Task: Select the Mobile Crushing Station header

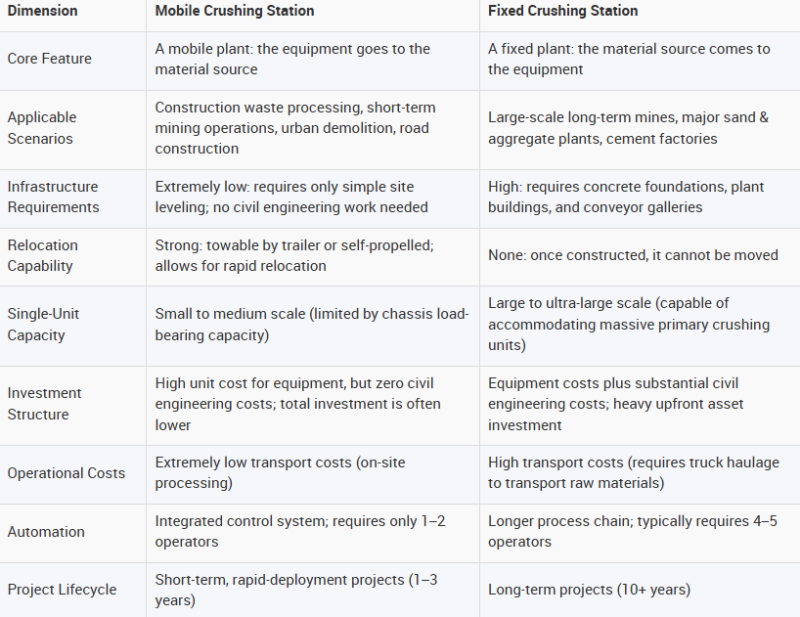Action: pos(235,11)
